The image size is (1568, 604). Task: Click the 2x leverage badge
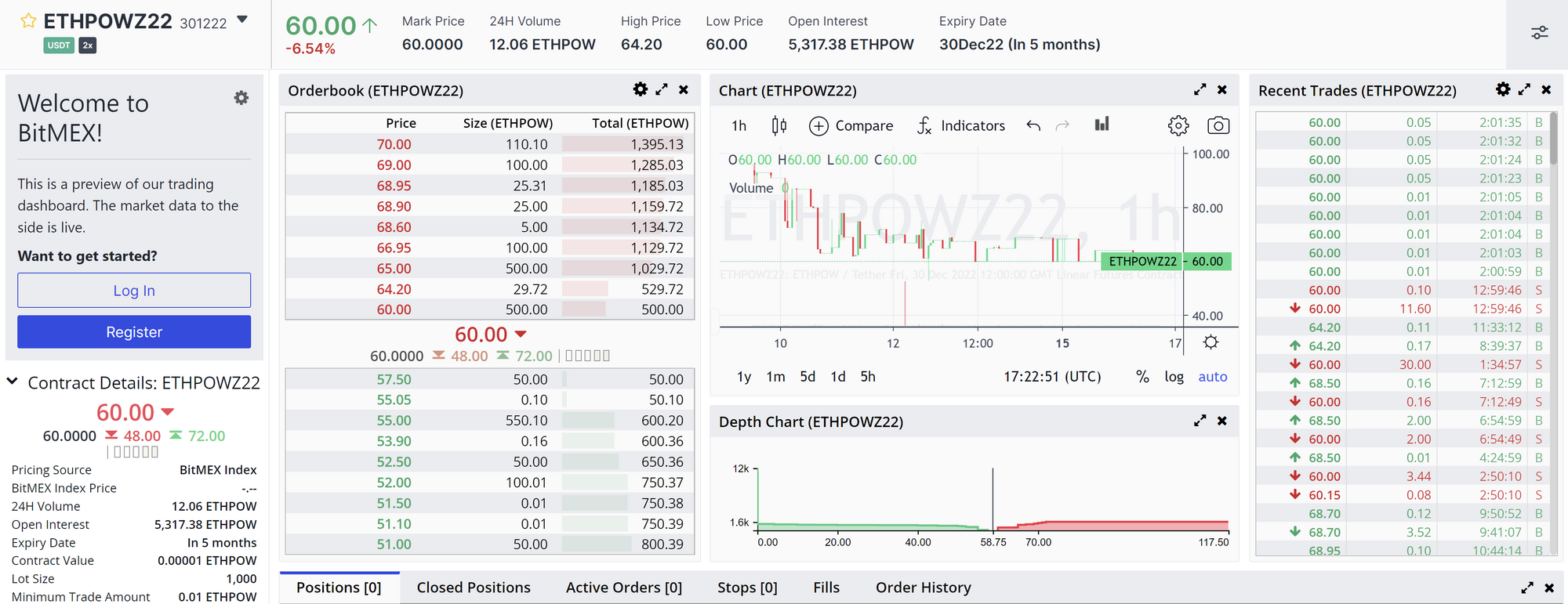click(x=88, y=45)
